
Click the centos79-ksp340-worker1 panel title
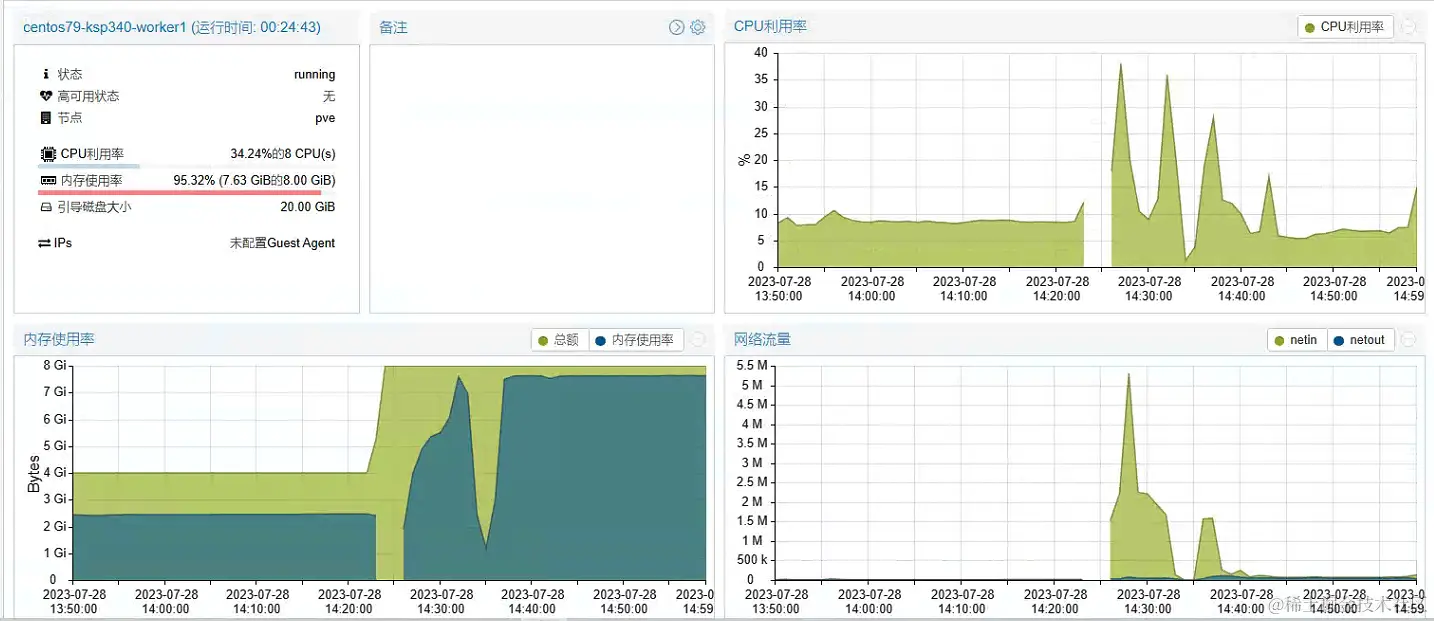pyautogui.click(x=172, y=27)
